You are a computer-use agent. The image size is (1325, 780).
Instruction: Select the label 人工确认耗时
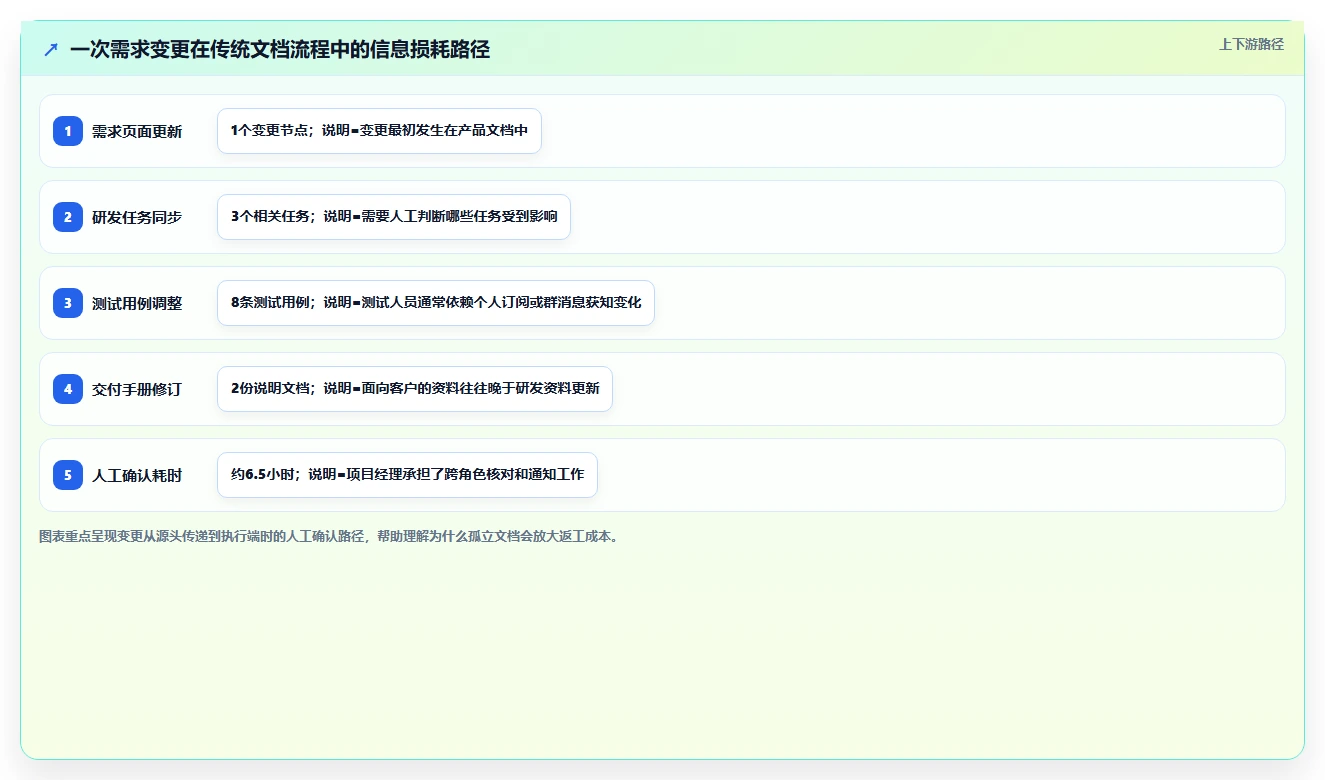(137, 475)
